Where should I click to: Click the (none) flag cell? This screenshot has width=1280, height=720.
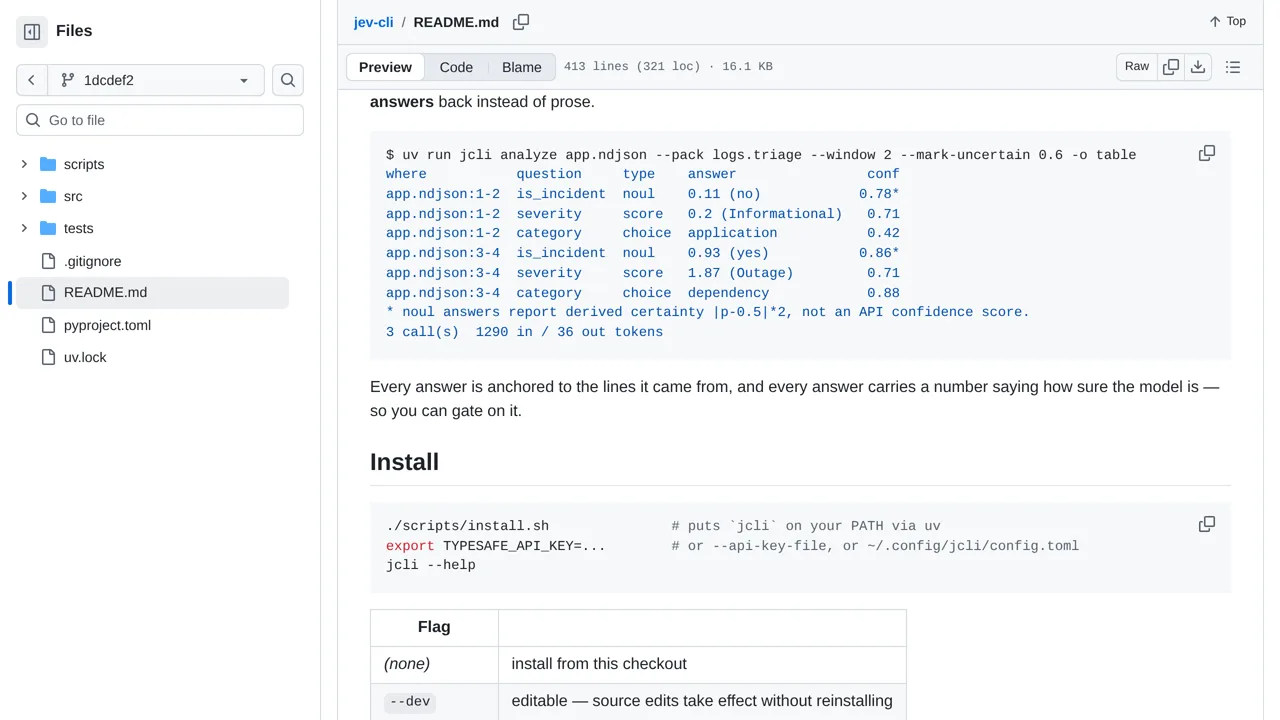pyautogui.click(x=434, y=664)
